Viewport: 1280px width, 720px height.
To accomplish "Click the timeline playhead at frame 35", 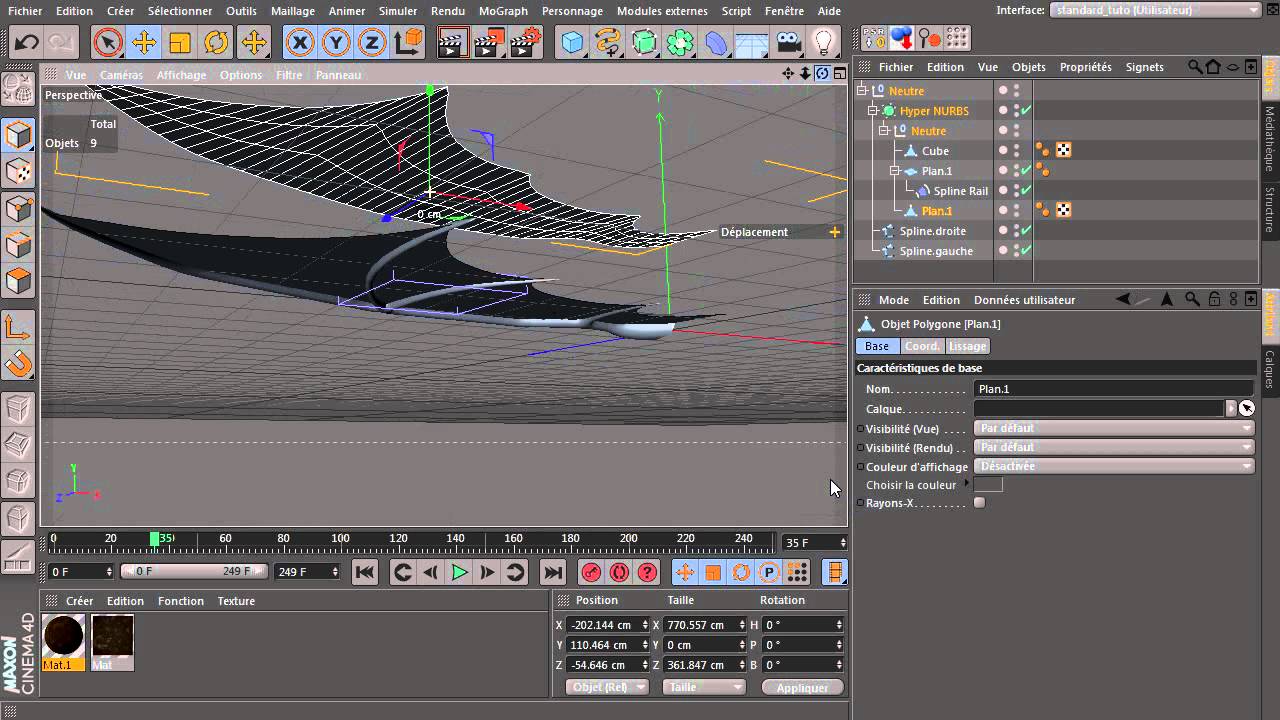I will pos(155,539).
